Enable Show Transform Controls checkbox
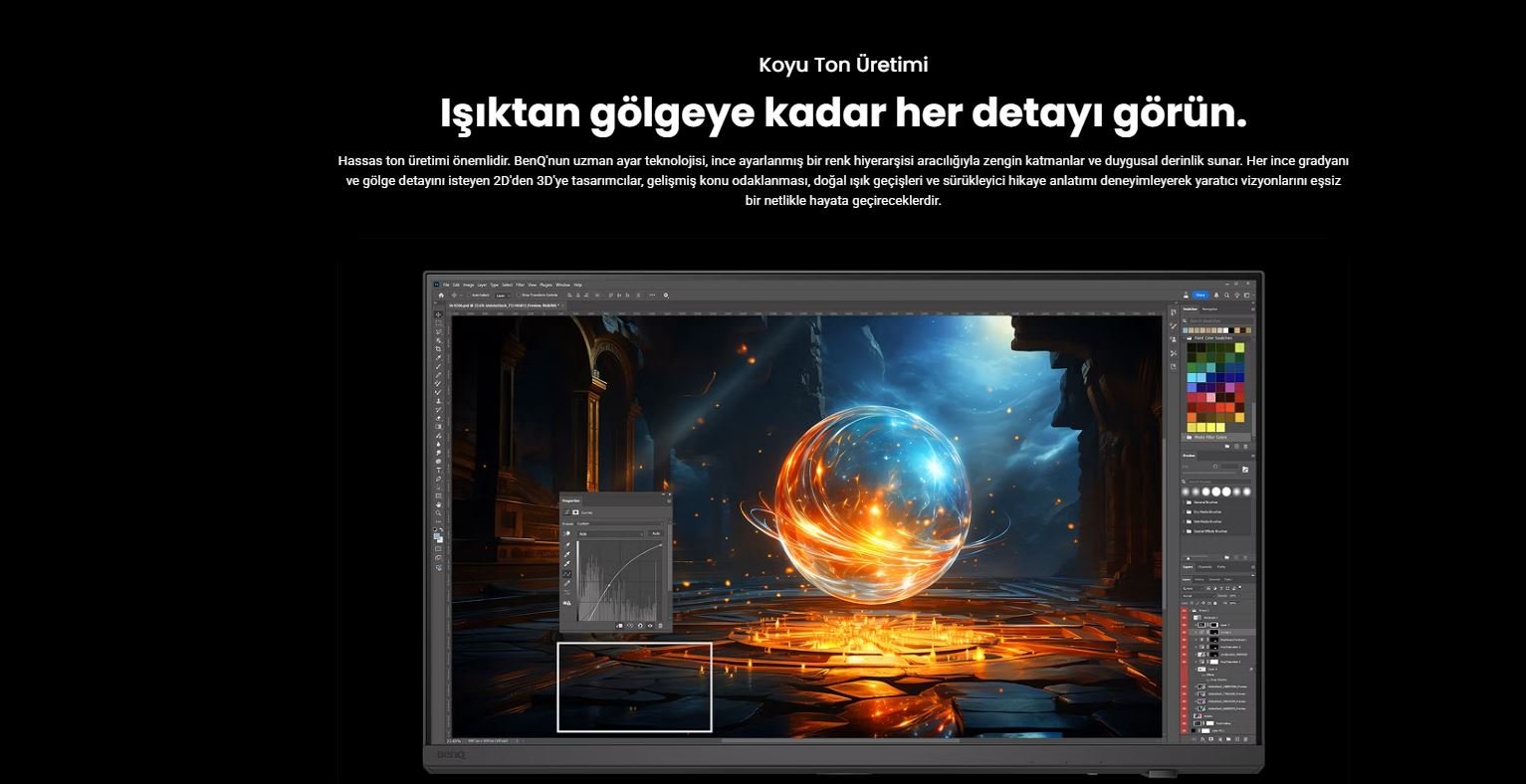The width and height of the screenshot is (1526, 784). coord(519,294)
